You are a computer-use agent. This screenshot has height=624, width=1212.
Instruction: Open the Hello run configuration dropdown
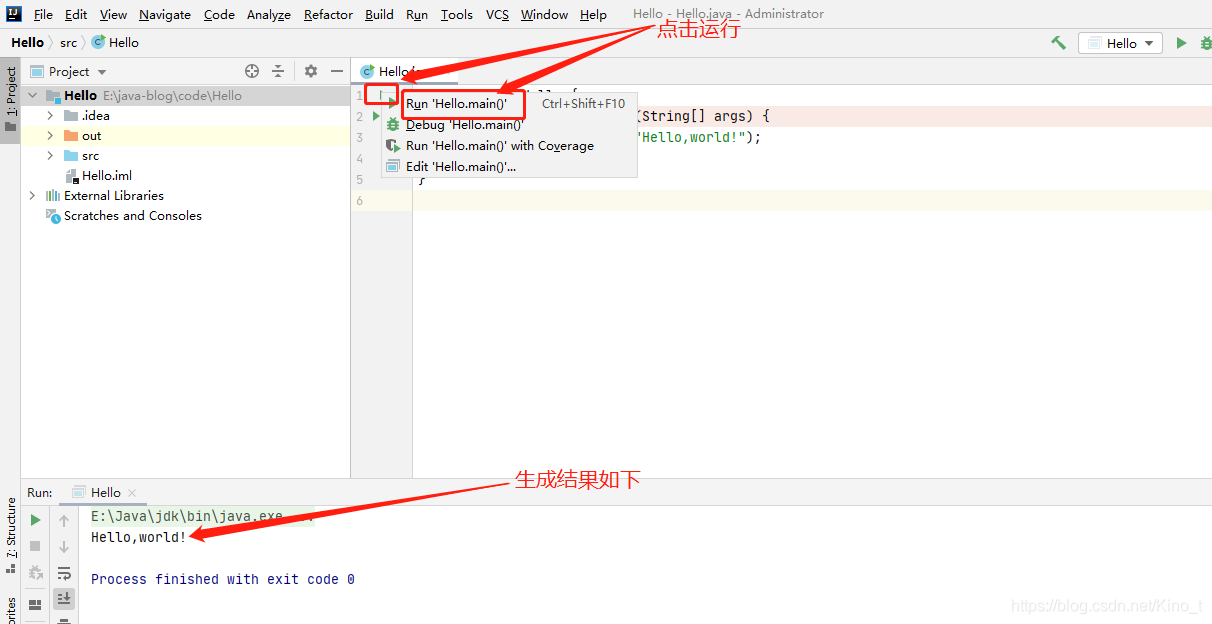1120,43
